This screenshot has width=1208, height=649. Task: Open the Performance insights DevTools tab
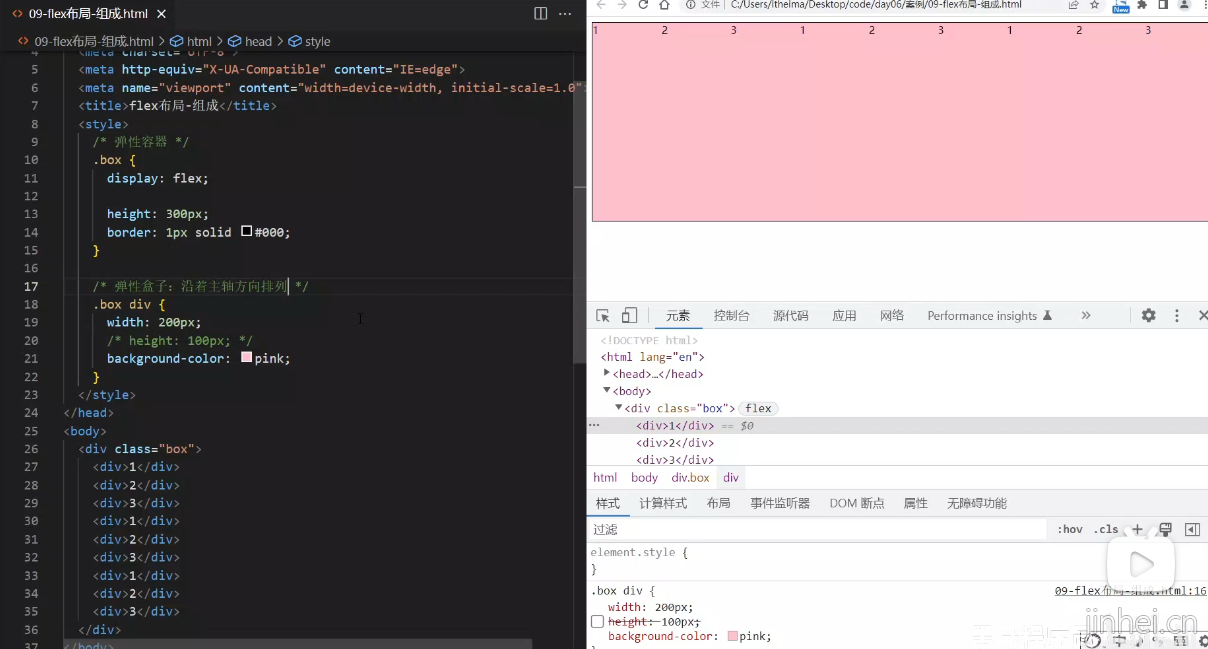click(x=989, y=316)
